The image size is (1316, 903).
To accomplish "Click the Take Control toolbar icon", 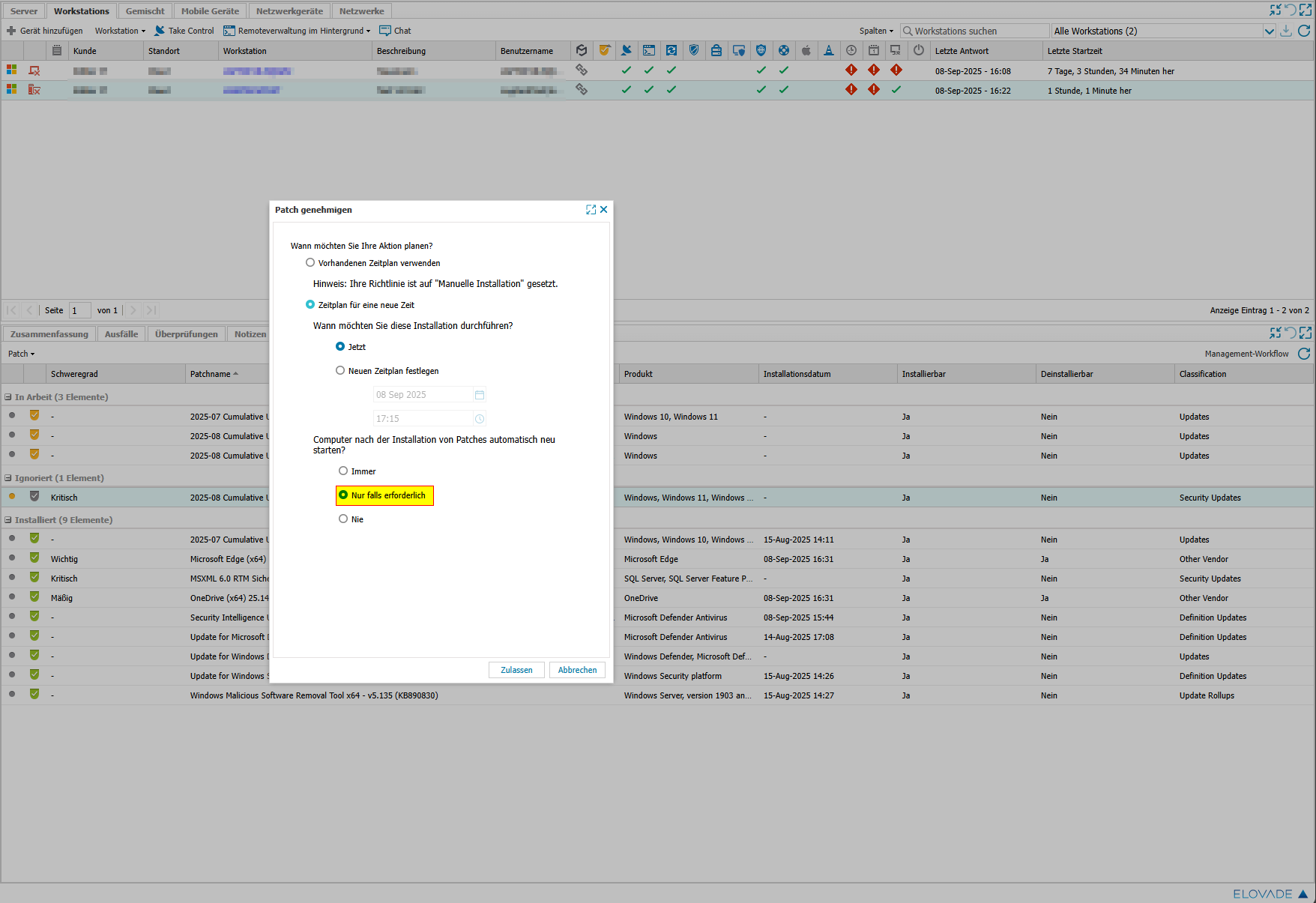I will 160,31.
